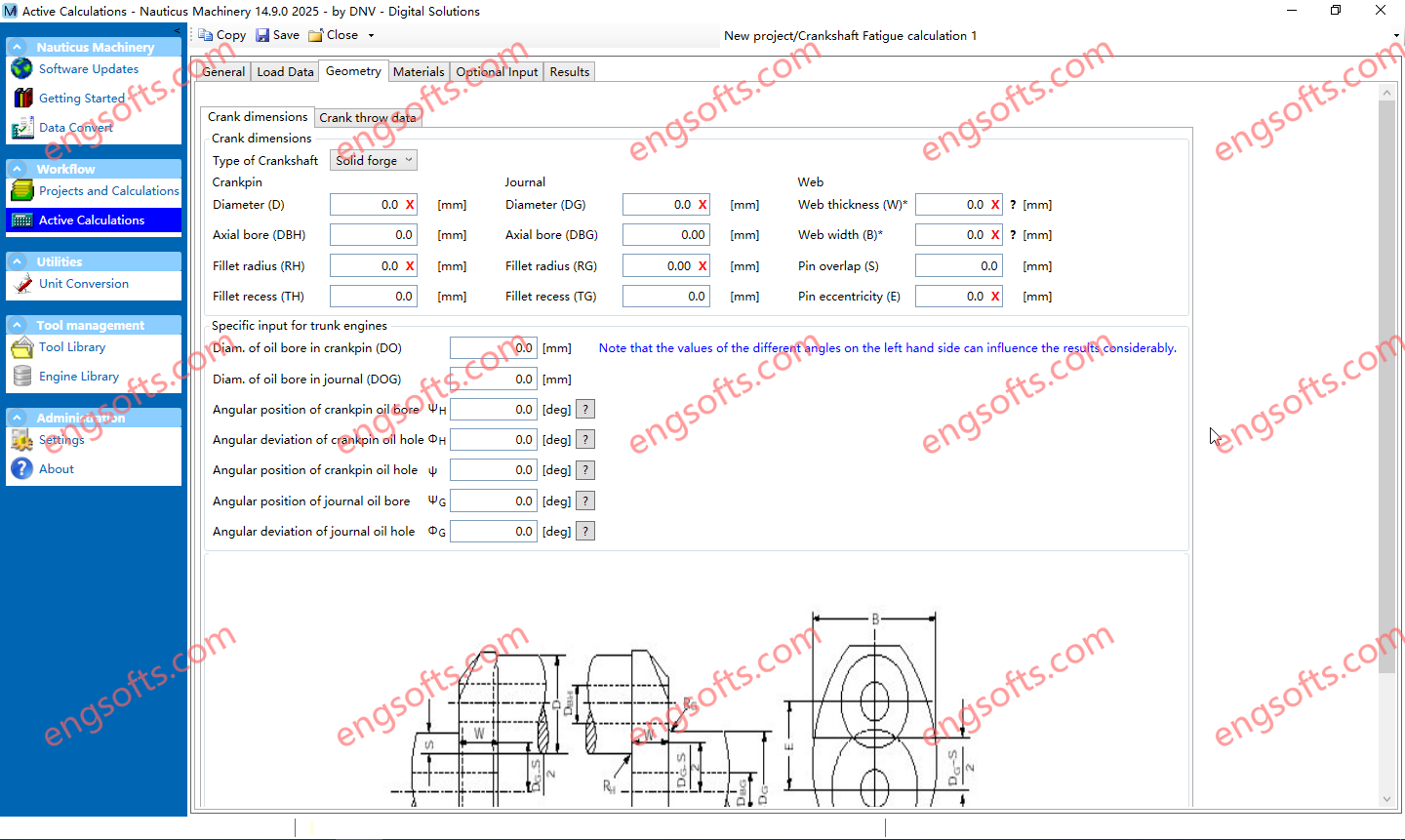Viewport: 1405px width, 840px height.
Task: Click the Crankpin Axial bore (DBH) field
Action: tap(374, 235)
